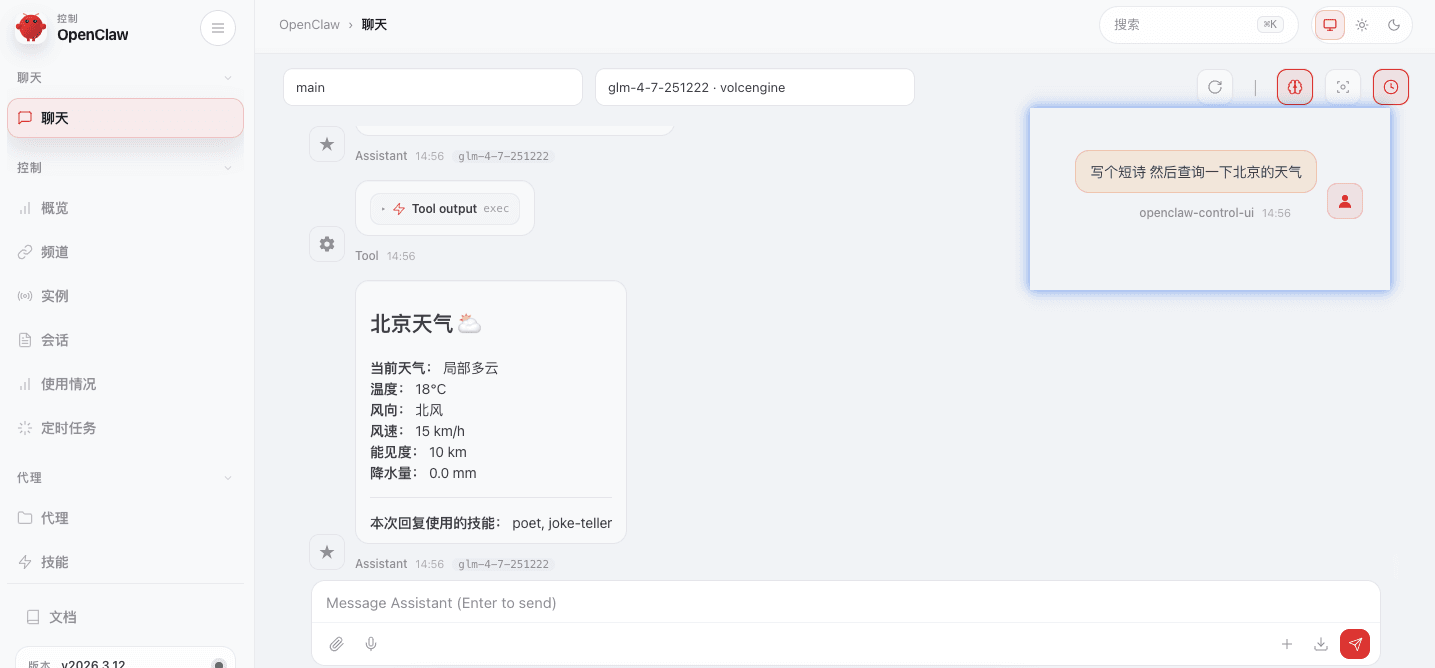Click the download export icon
This screenshot has width=1435, height=668.
pos(1321,644)
